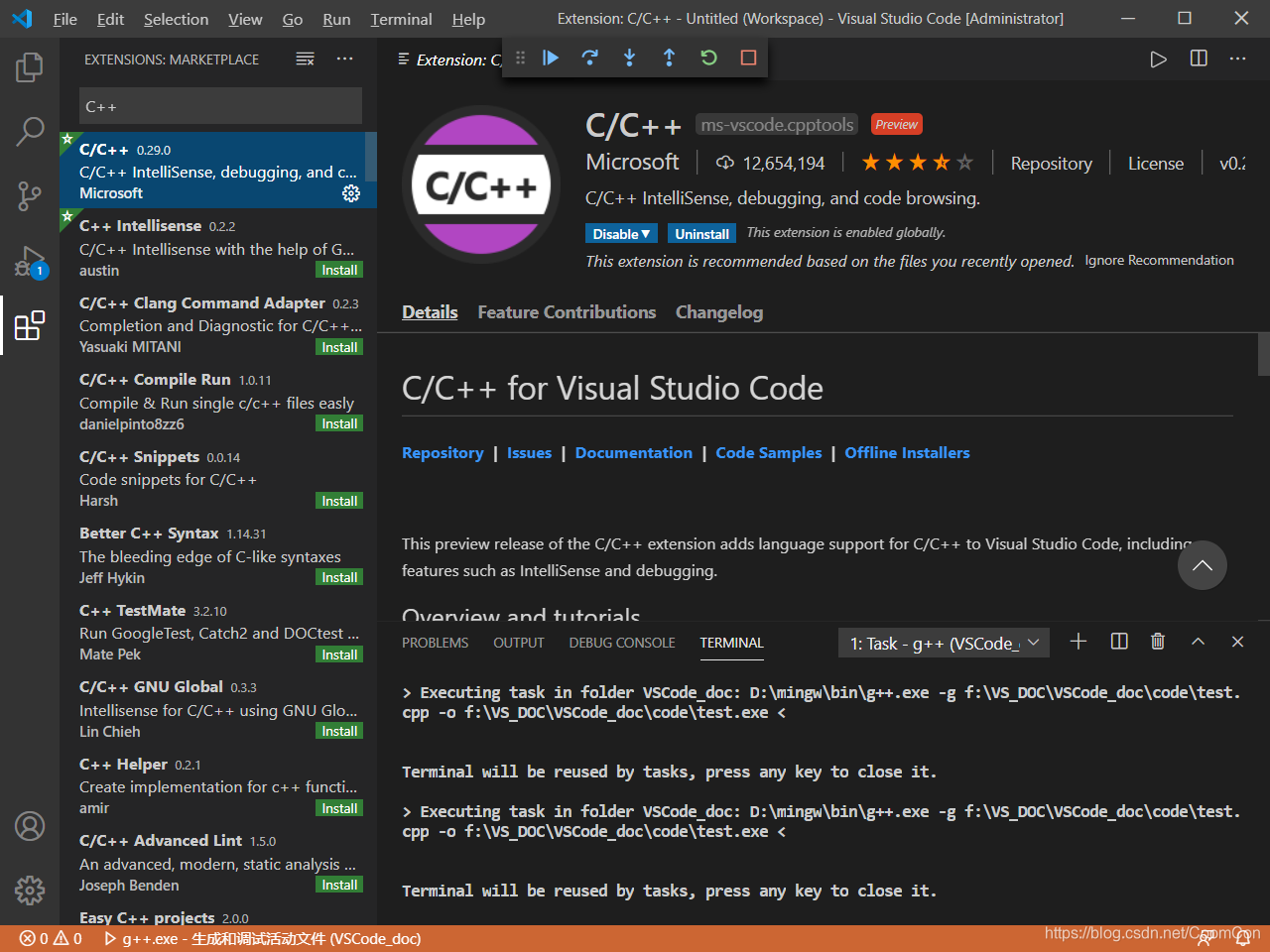Install C/C++ GNU Global extension
Viewport: 1270px width, 952px height.
click(339, 731)
